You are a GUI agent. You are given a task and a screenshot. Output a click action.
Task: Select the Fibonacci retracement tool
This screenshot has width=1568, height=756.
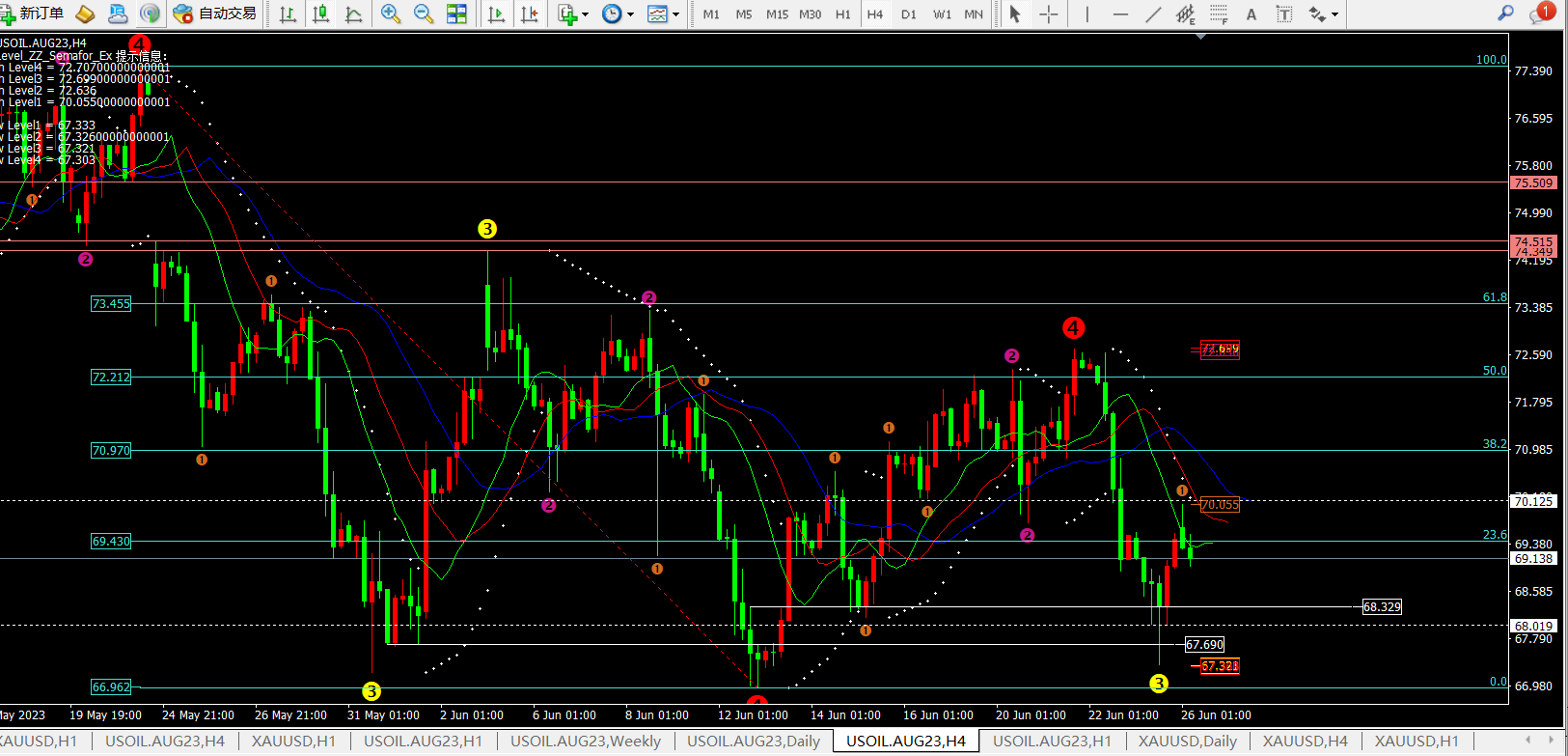[1219, 14]
